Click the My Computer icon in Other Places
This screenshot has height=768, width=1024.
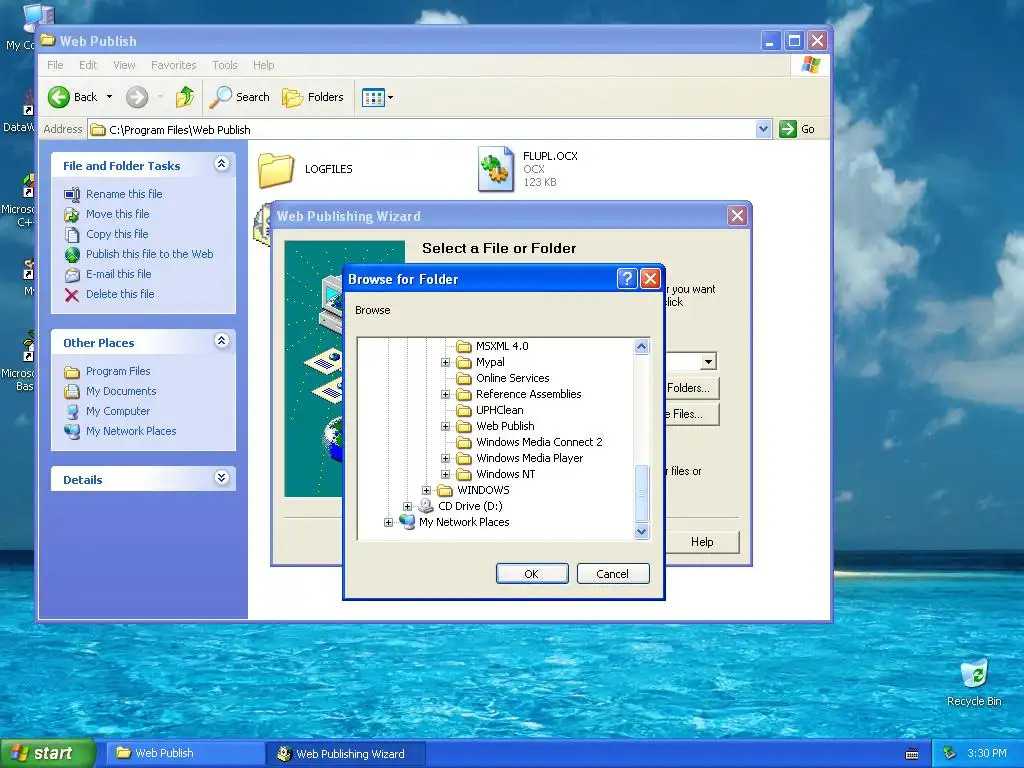[x=72, y=411]
